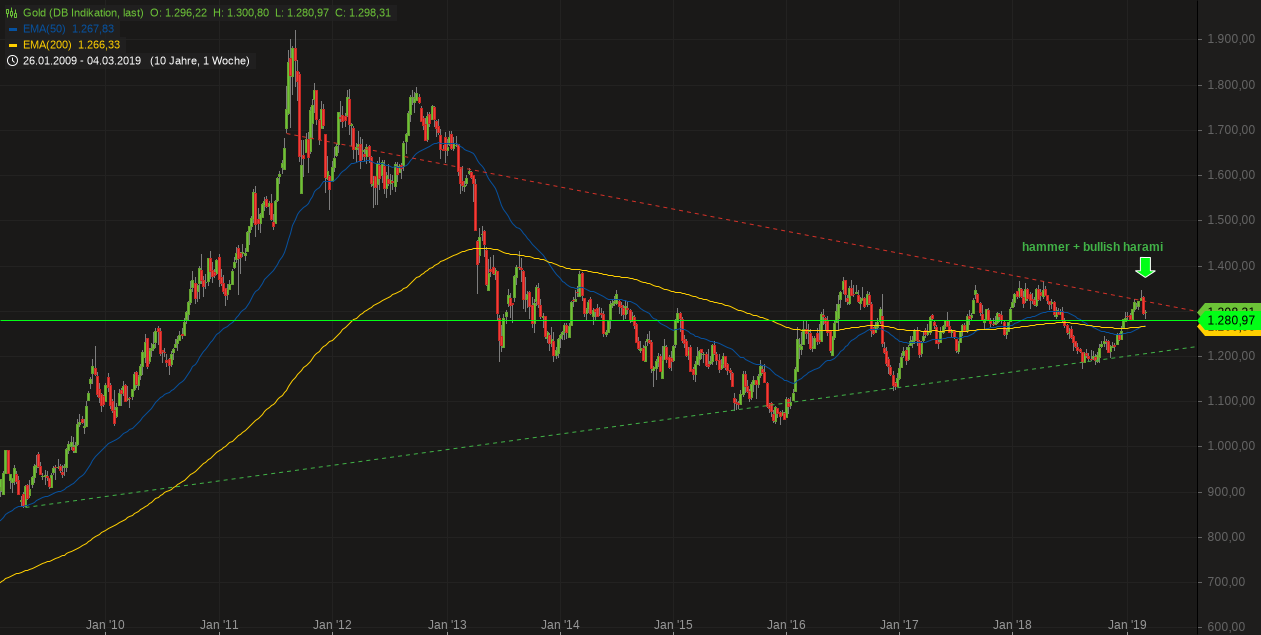Click the candlestick icon in the chart legend
This screenshot has height=635, width=1261.
point(10,14)
